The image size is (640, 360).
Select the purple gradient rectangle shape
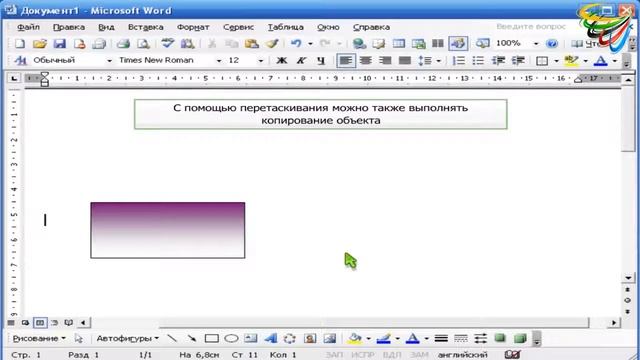tap(168, 230)
